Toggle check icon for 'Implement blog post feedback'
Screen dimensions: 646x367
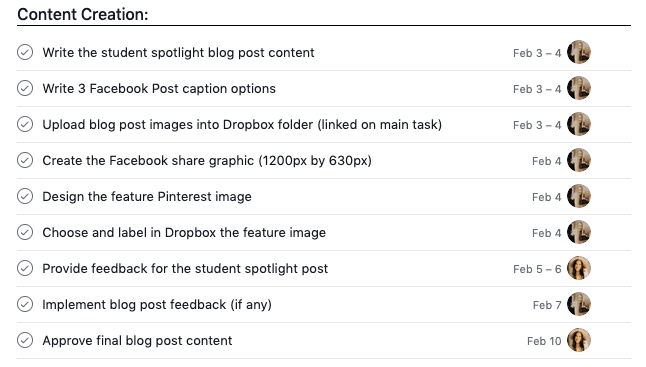tap(25, 304)
